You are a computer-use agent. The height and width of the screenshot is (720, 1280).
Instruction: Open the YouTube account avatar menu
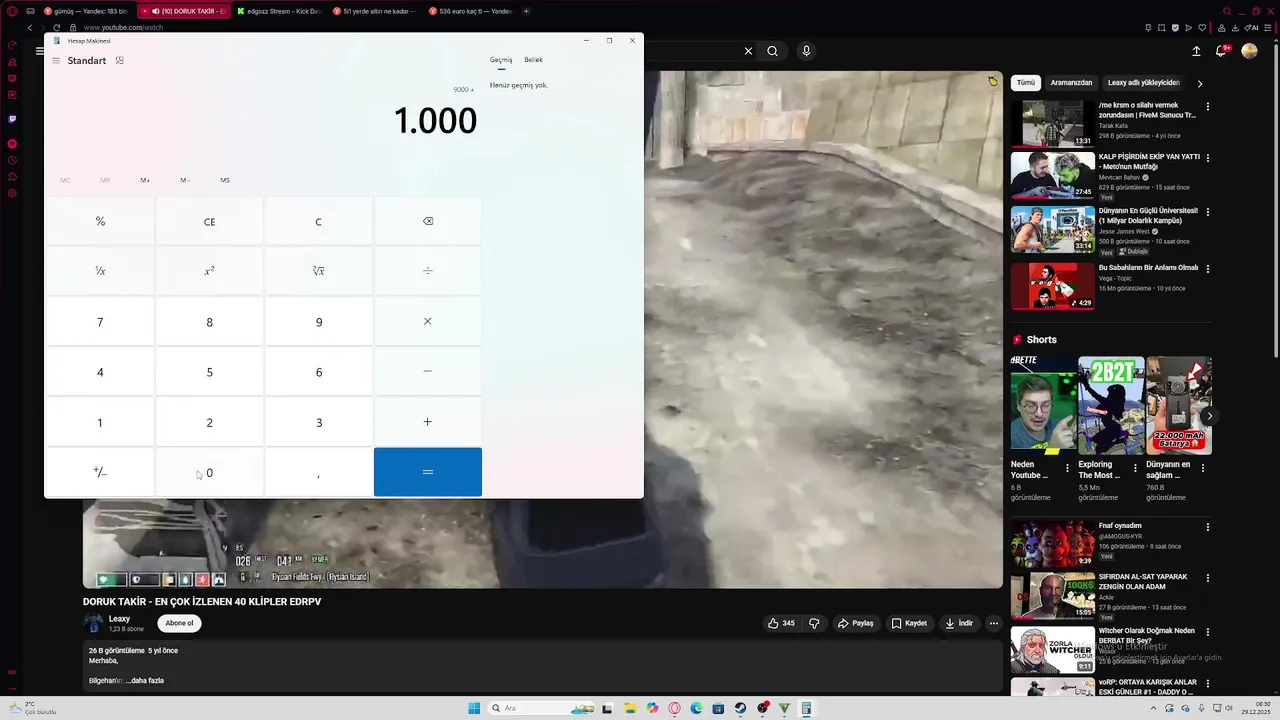pos(1249,51)
